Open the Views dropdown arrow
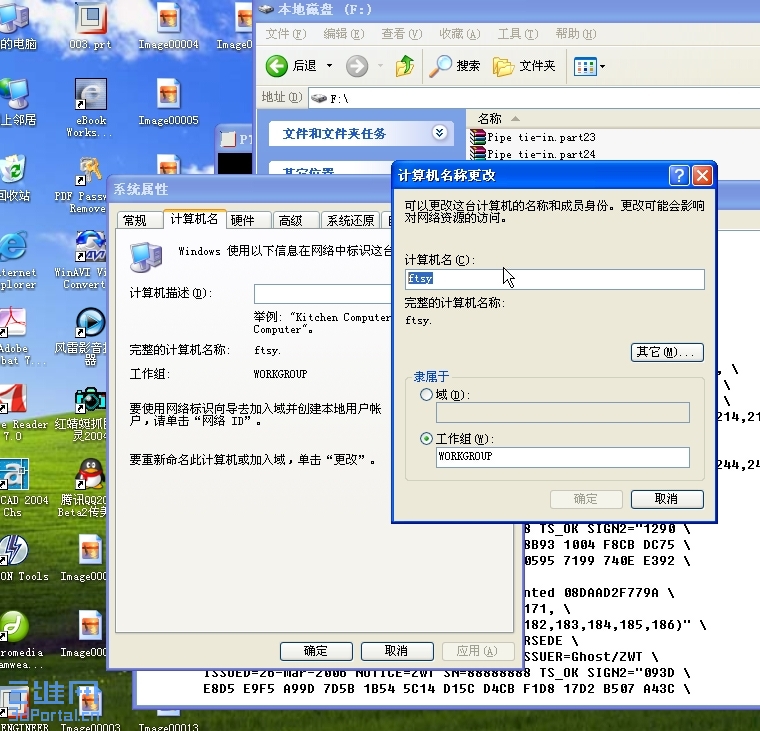The height and width of the screenshot is (731, 760). point(602,66)
